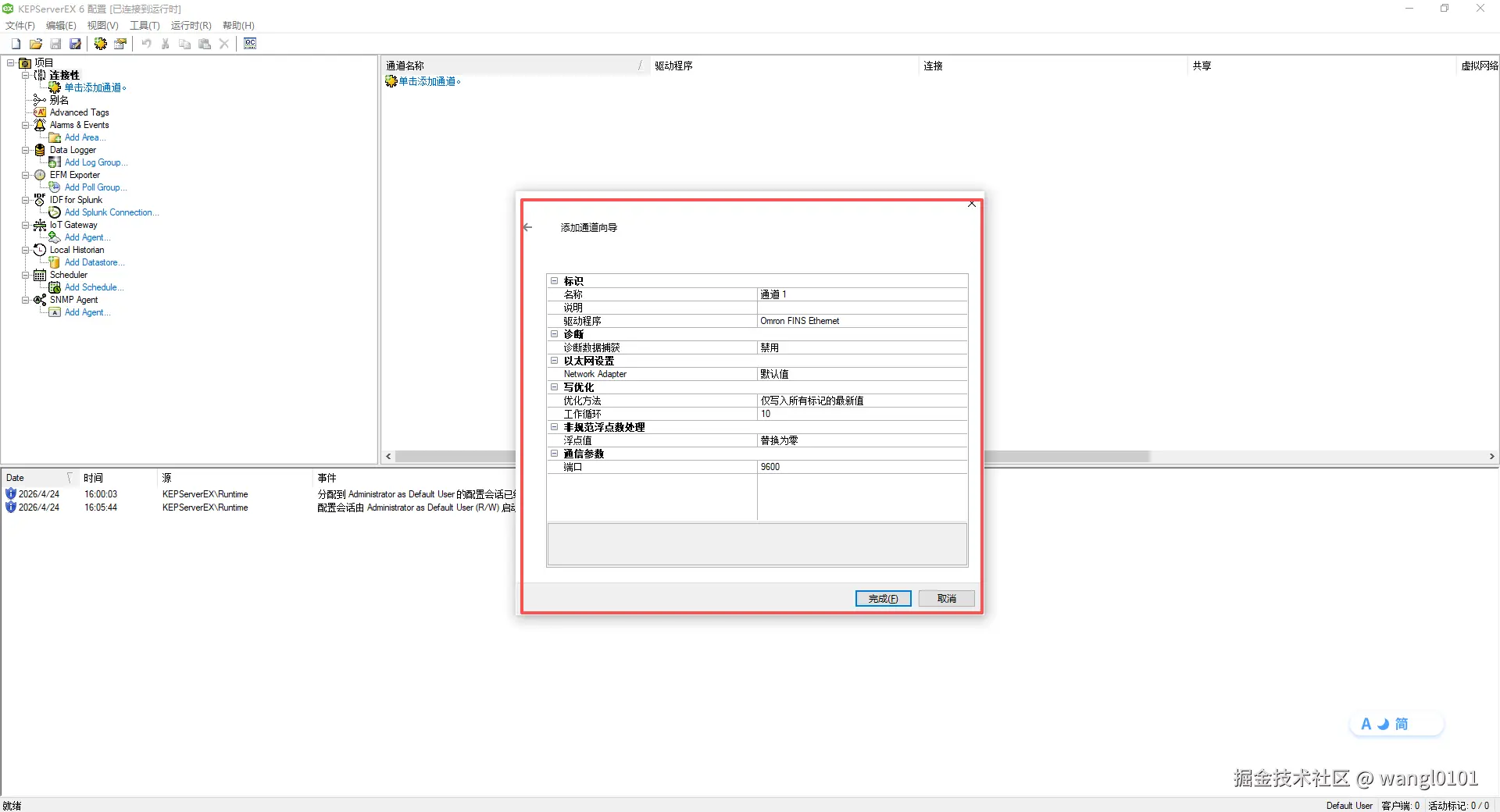
Task: Select the 浮点值 value 替换为零
Action: pyautogui.click(x=862, y=440)
